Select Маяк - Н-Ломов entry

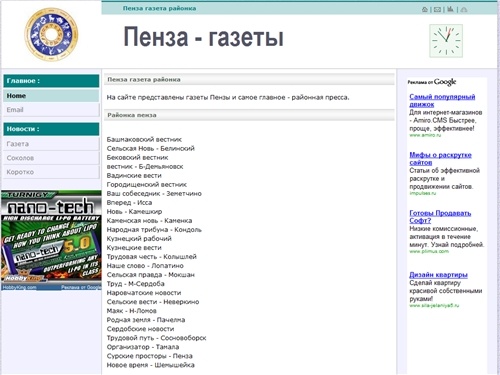pos(131,311)
